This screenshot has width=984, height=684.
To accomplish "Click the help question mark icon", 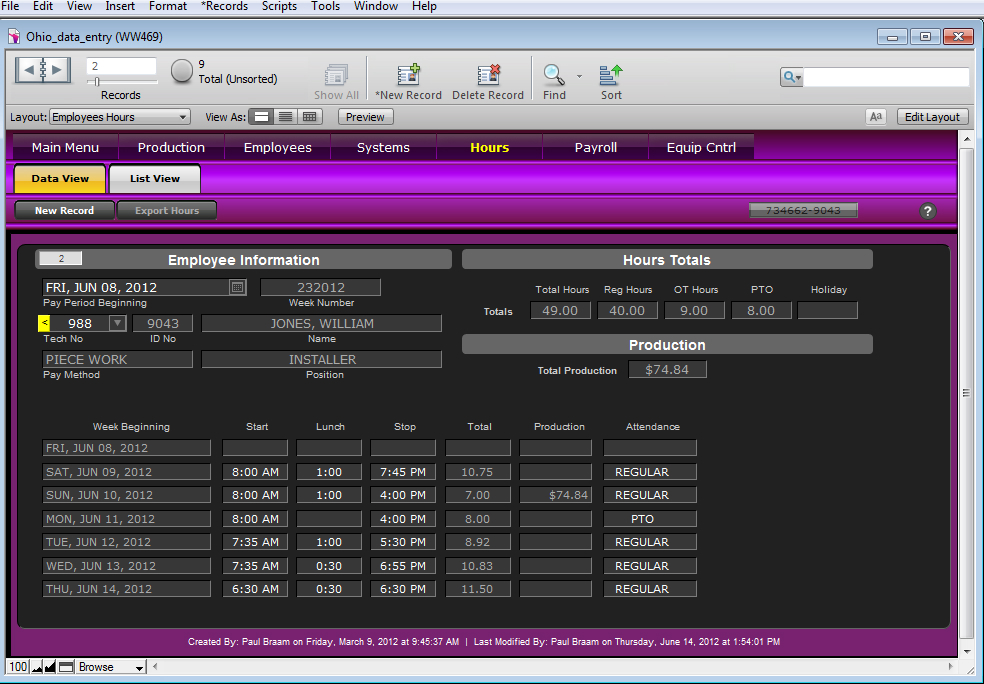I will (927, 211).
